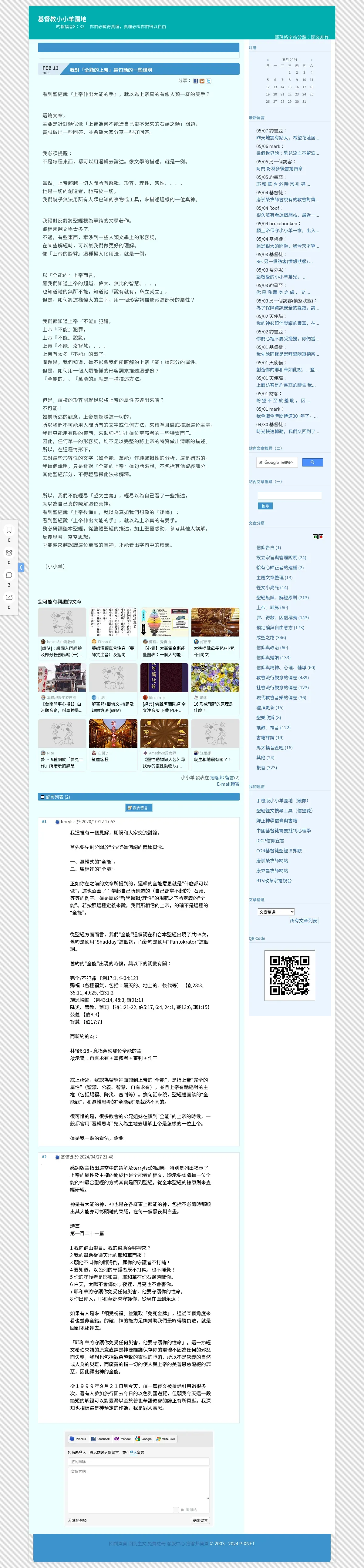This screenshot has height=1568, width=364.
Task: Open the 聖經經文搜尋工具 (信望愛) link
Action: (284, 811)
